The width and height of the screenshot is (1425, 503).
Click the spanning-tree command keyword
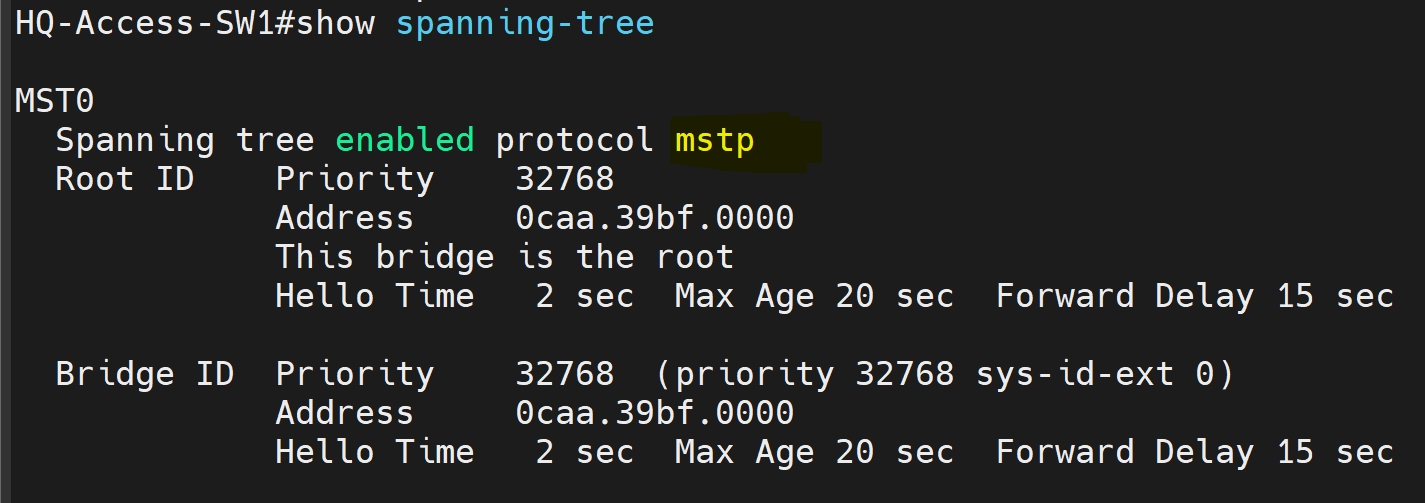525,24
